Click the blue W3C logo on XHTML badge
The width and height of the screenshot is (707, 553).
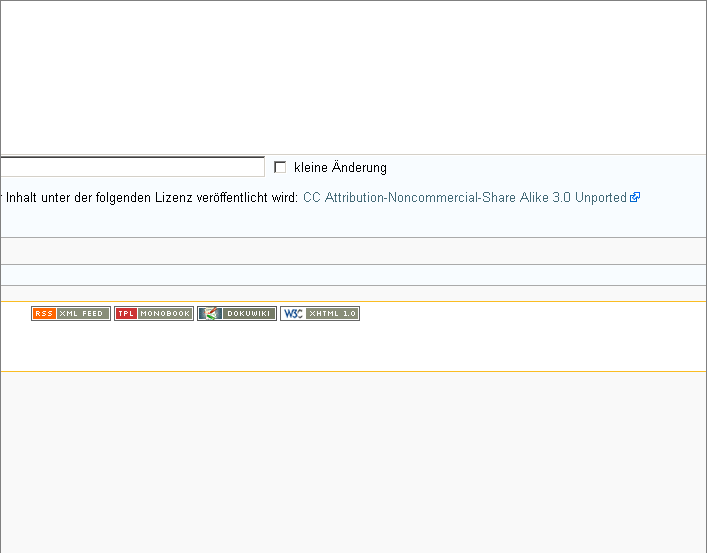point(293,314)
